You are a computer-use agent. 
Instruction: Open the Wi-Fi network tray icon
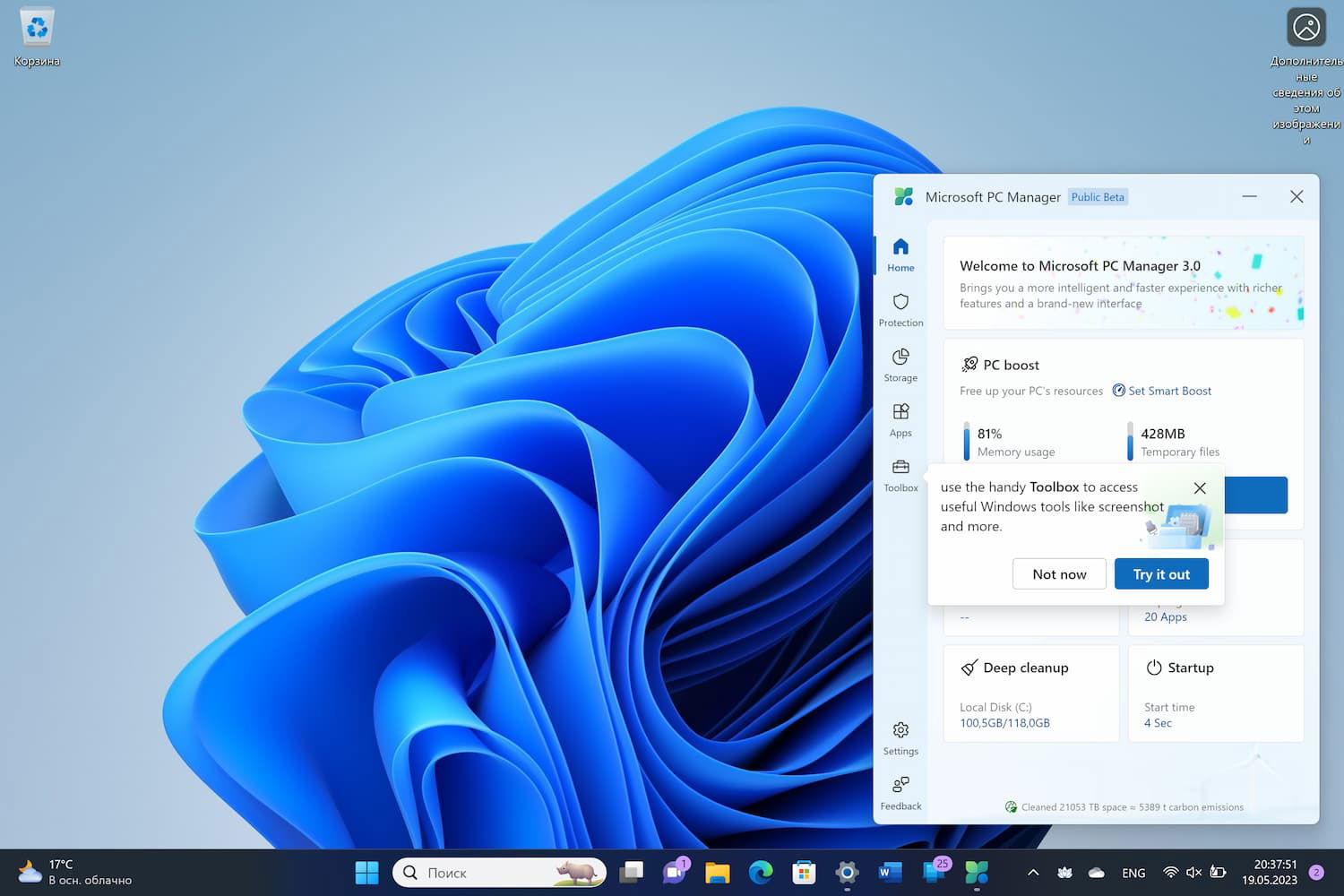pos(1170,872)
